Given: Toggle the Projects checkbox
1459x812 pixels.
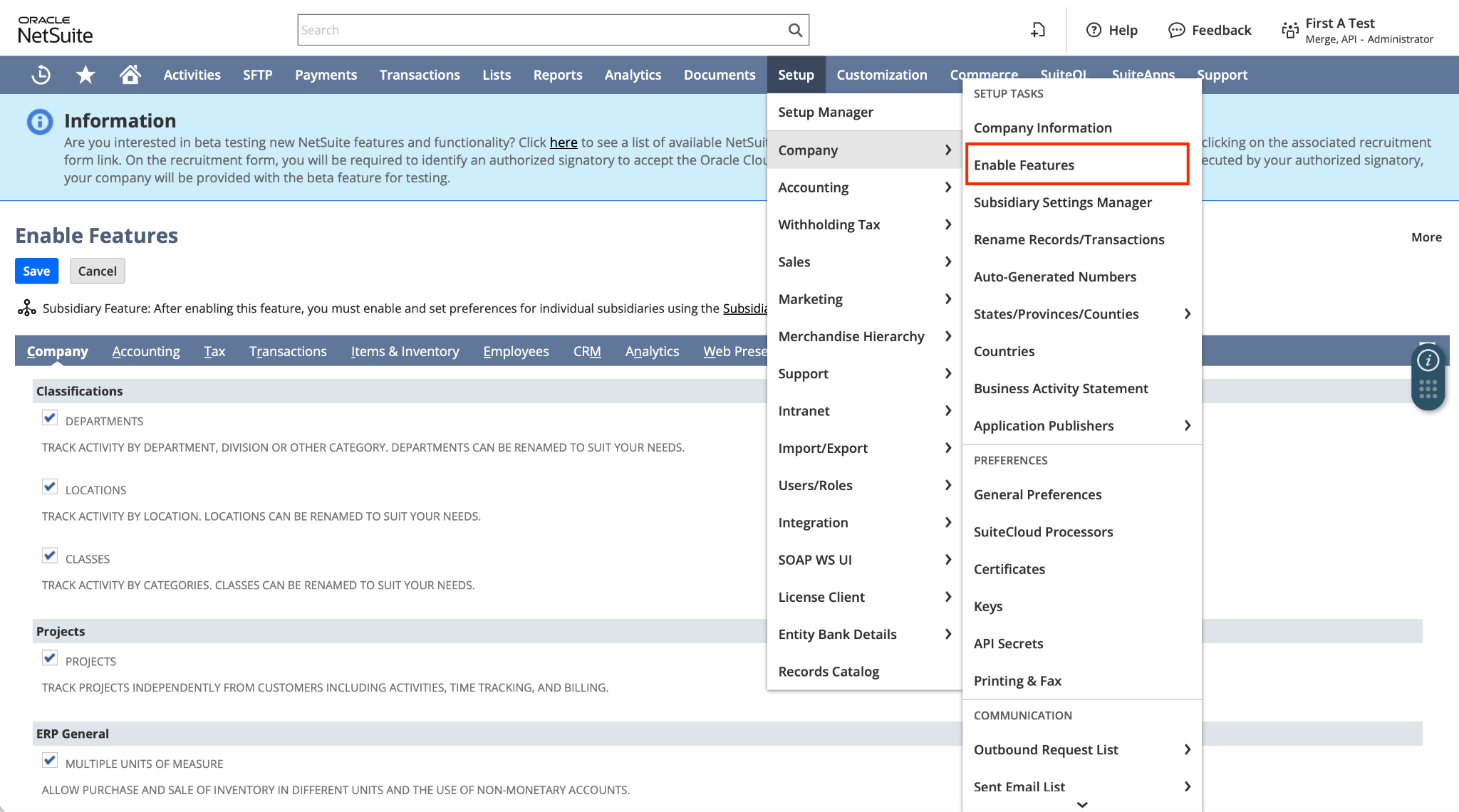Looking at the screenshot, I should point(50,658).
